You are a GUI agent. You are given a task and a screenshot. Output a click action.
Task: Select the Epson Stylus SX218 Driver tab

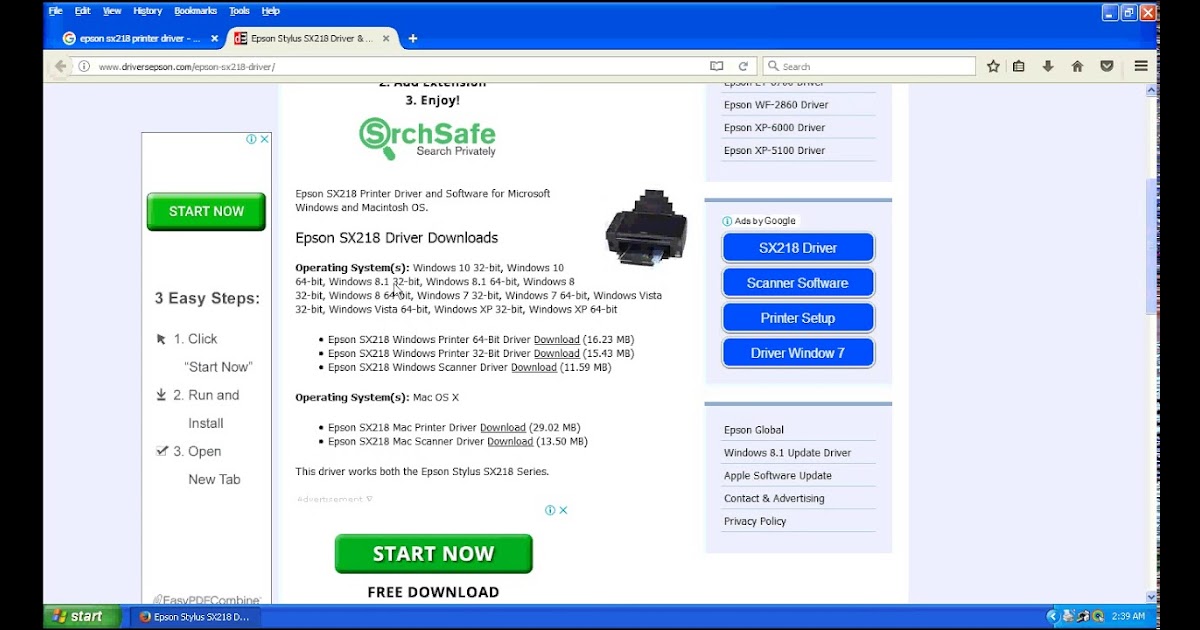click(x=312, y=38)
